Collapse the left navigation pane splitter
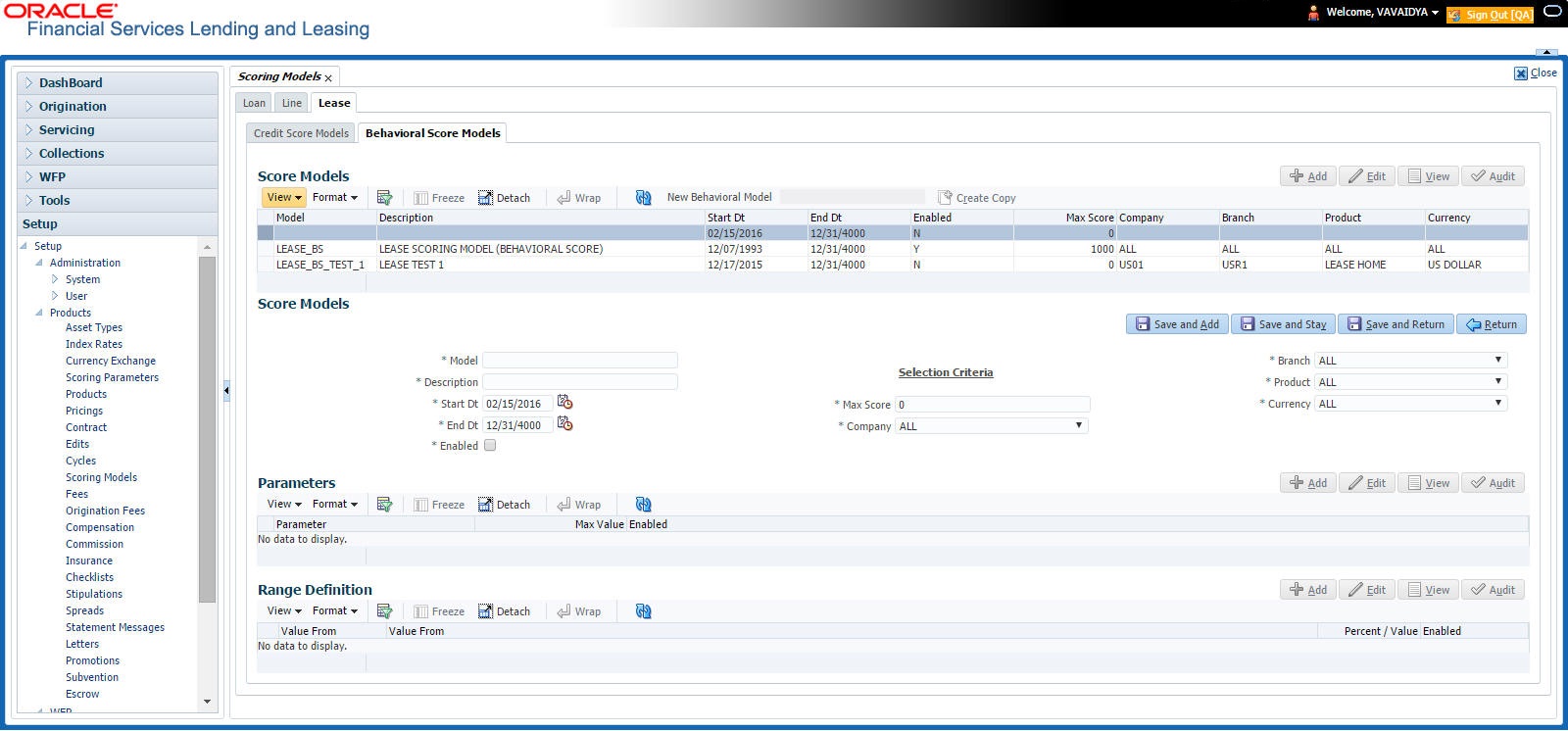The width and height of the screenshot is (1568, 731). point(226,390)
